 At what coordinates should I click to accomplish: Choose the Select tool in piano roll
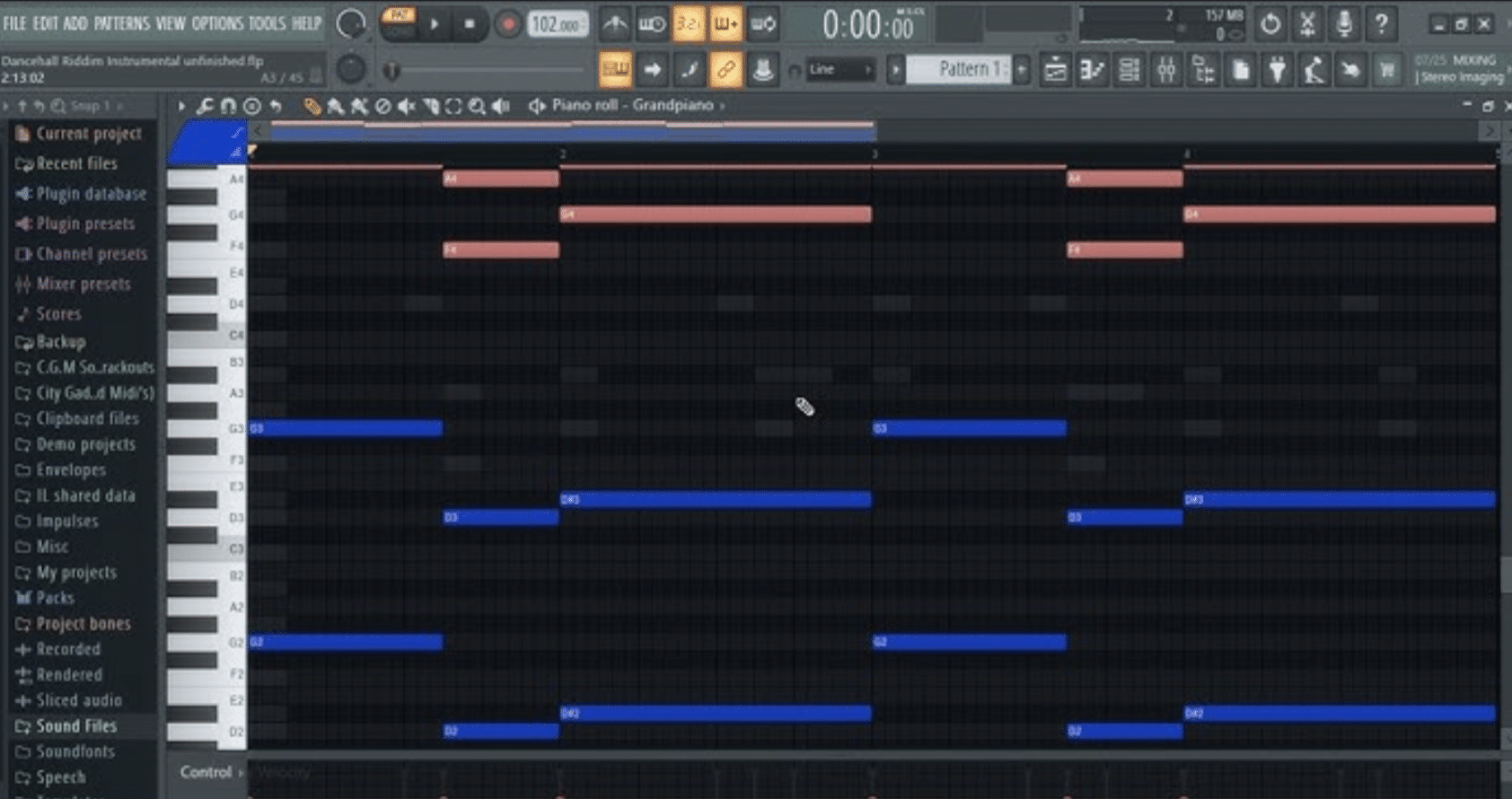pos(454,107)
